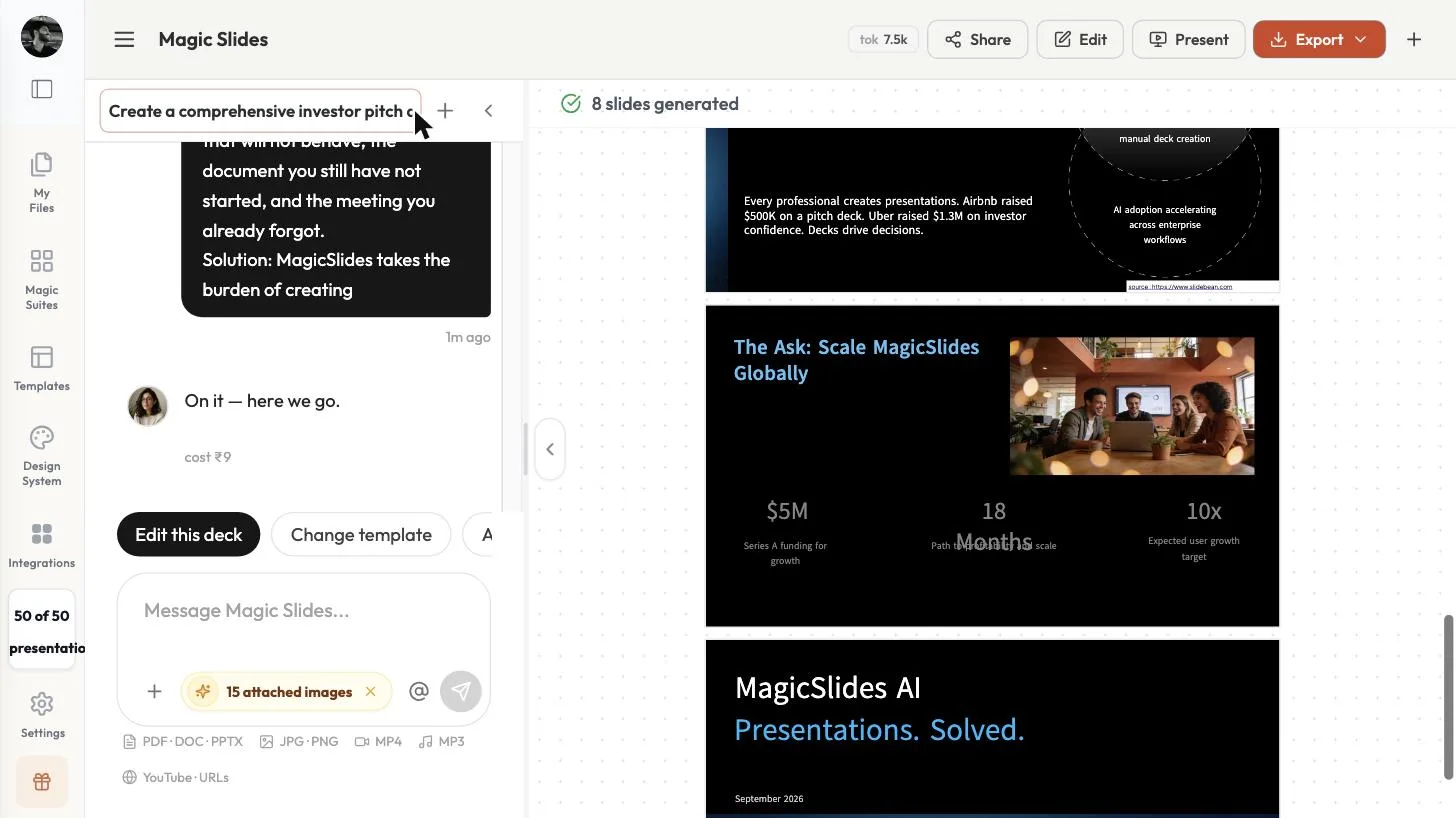Click the gift icon in sidebar
The height and width of the screenshot is (818, 1456).
(41, 782)
